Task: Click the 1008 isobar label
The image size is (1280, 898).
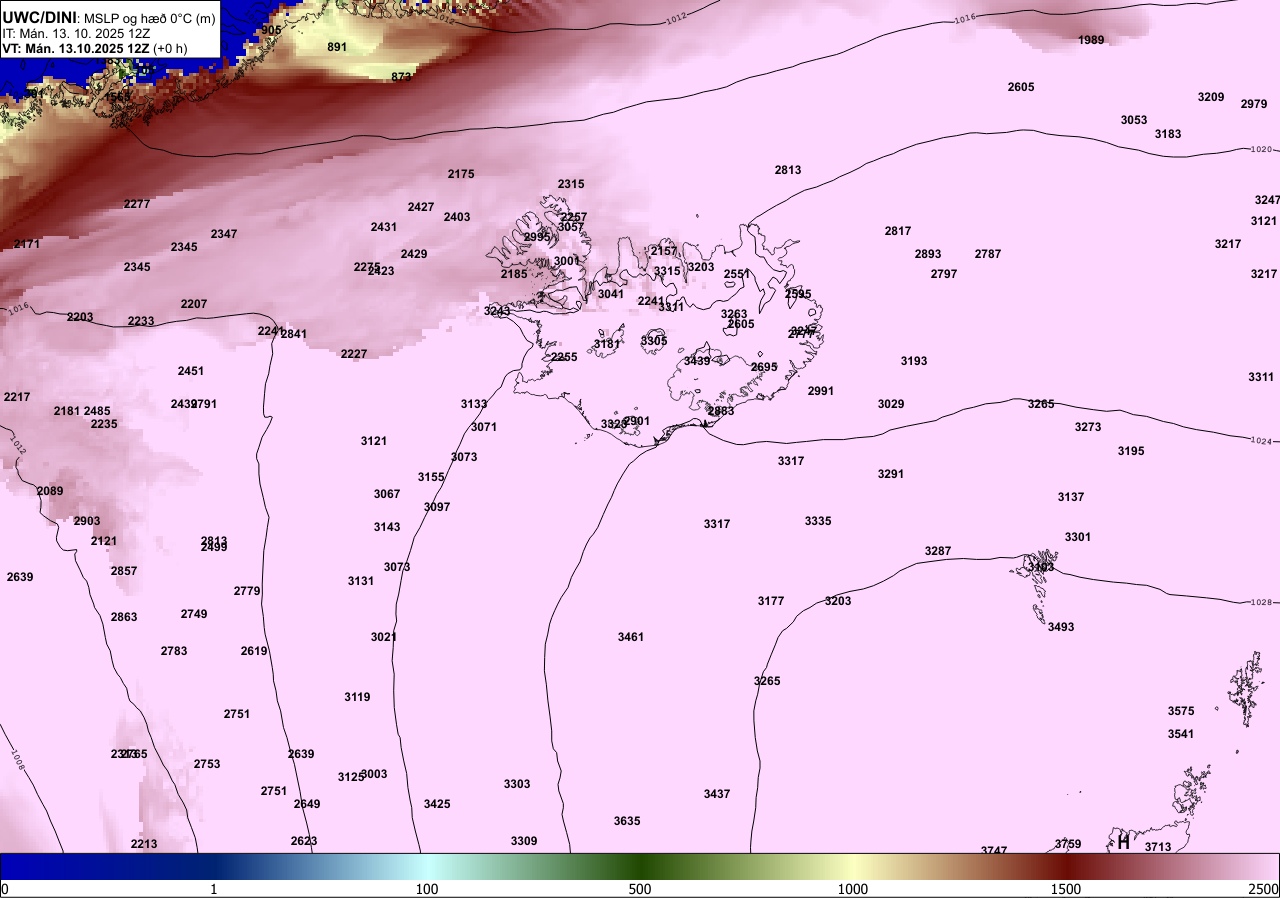Action: 18,760
